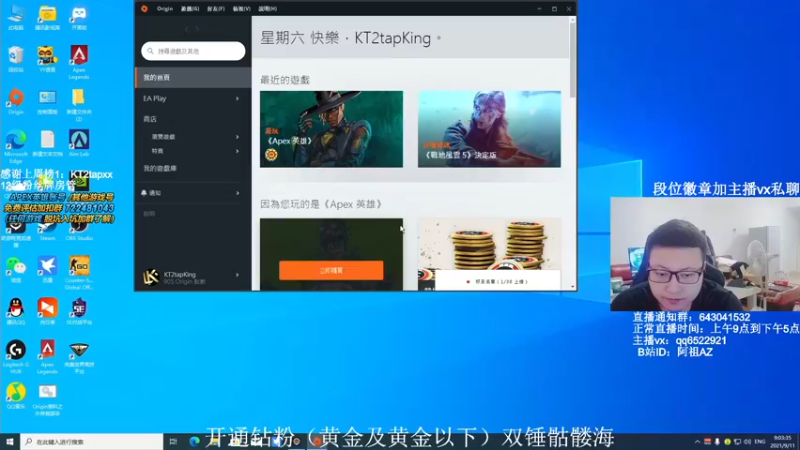The width and height of the screenshot is (800, 450).
Task: Focus the Origin game search field
Action: click(193, 51)
